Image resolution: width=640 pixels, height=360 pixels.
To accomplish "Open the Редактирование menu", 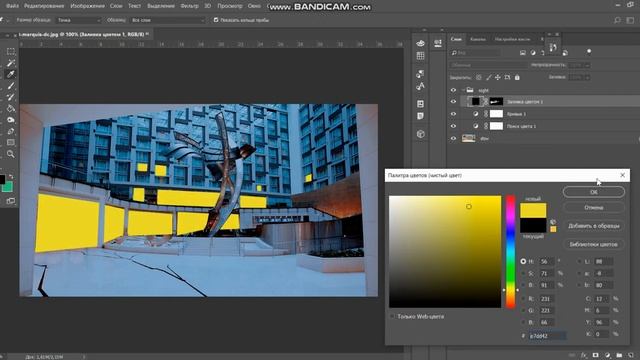I will [44, 6].
